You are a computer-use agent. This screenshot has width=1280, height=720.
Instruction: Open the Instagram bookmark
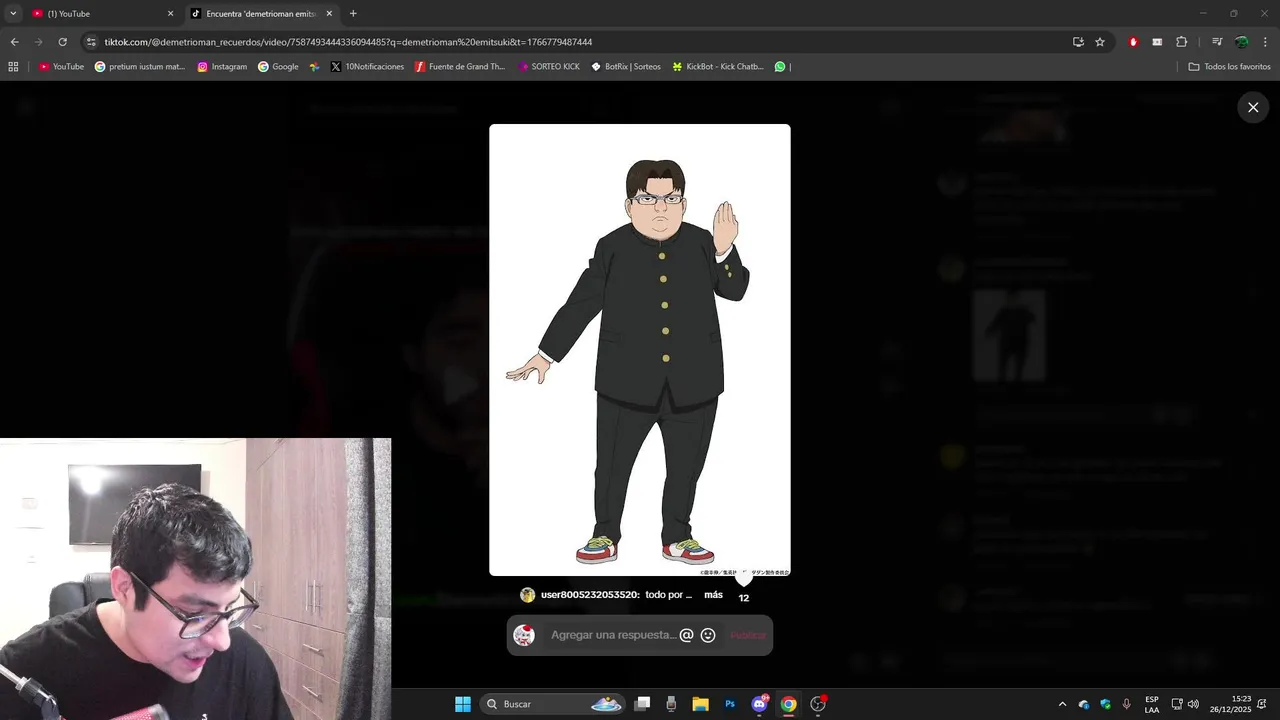tap(222, 67)
